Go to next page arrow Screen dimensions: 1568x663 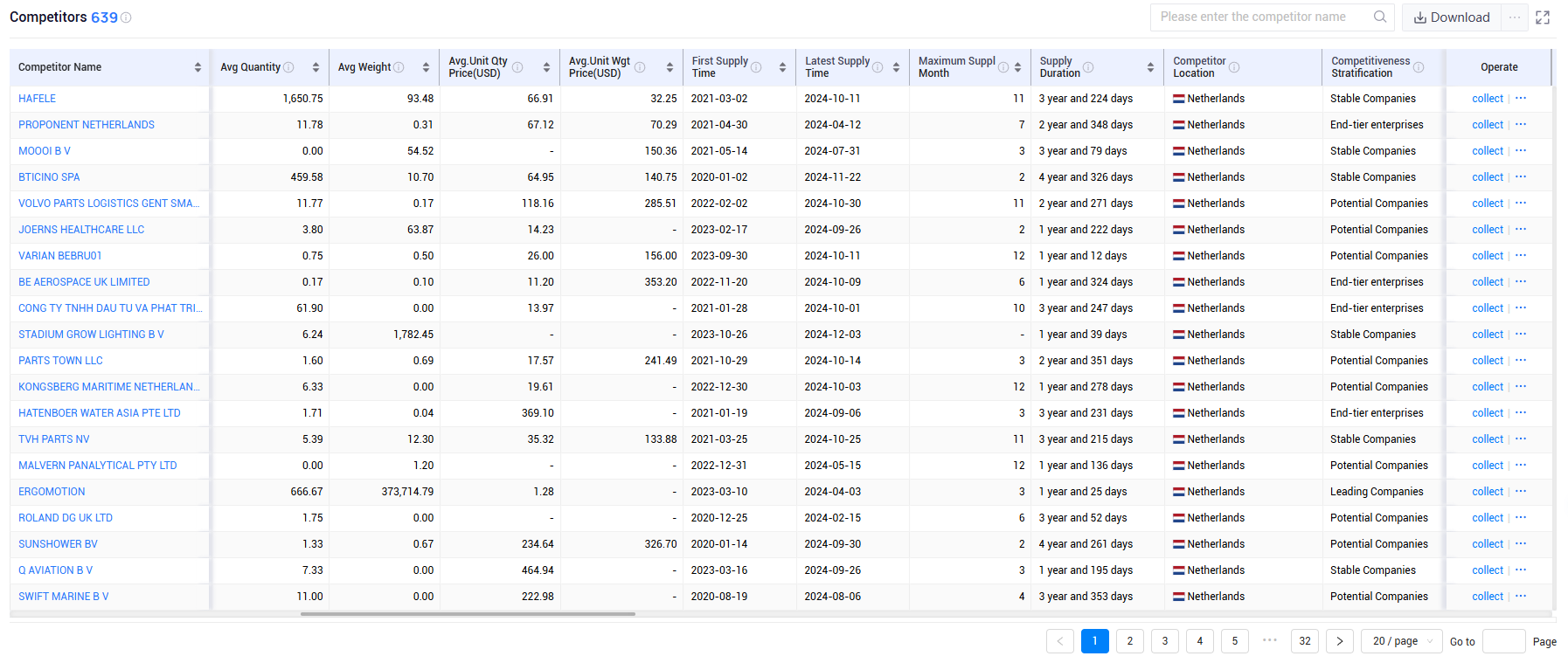(1340, 641)
